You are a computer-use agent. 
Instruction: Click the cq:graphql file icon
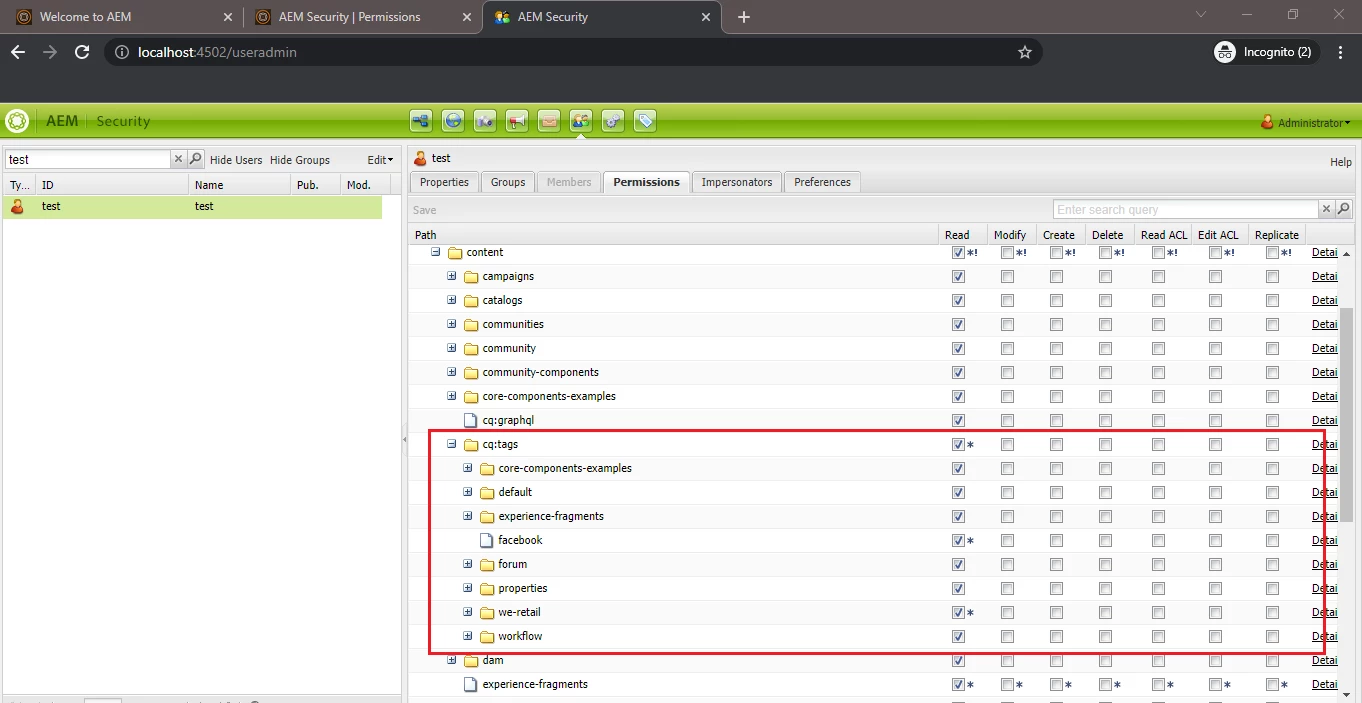pos(471,420)
